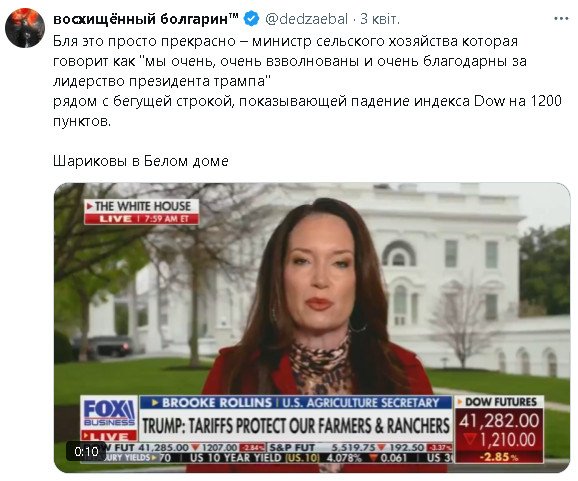Click the tweet text about Dow падение
The image size is (578, 481).
pyautogui.click(x=307, y=111)
